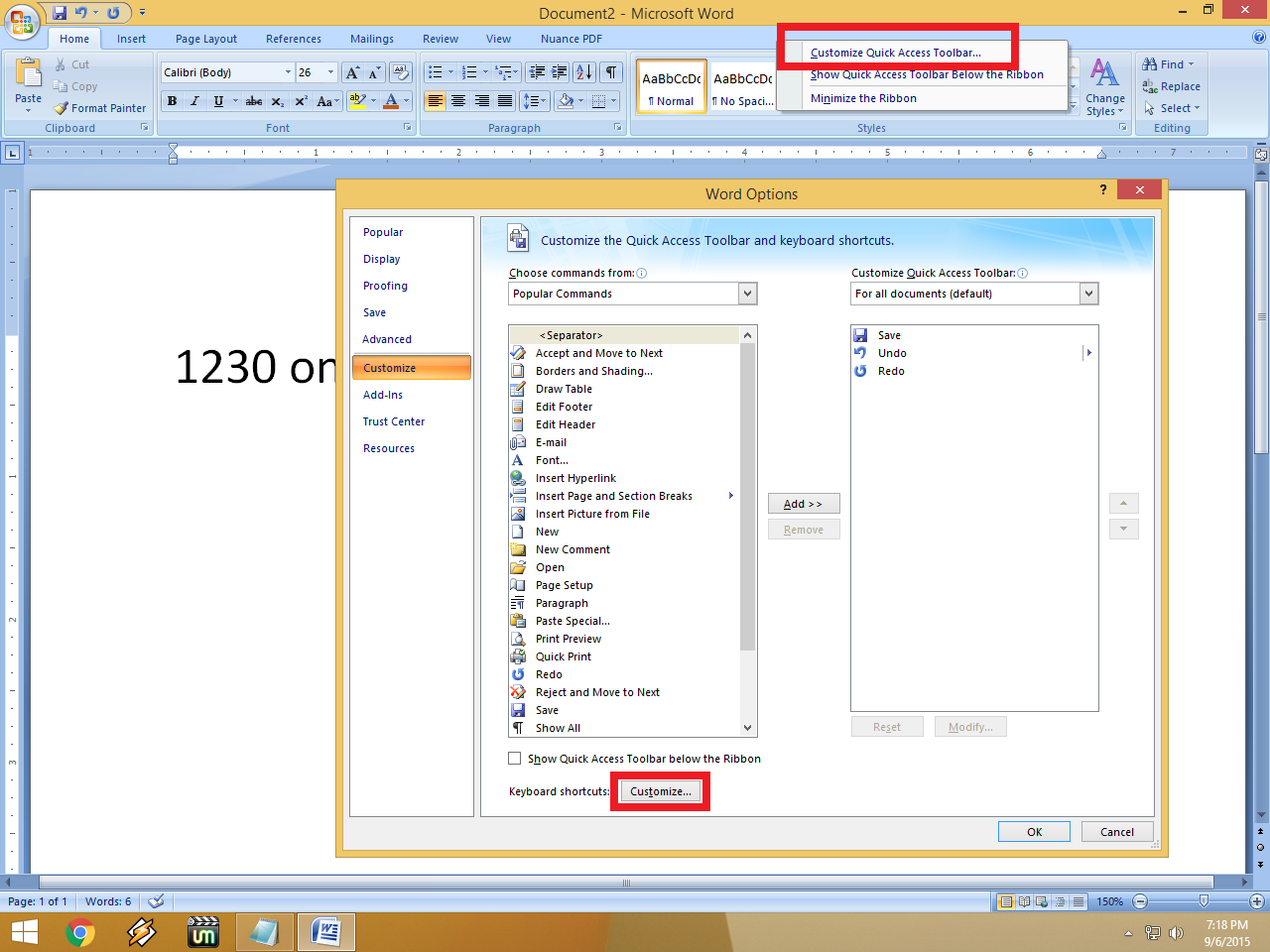
Task: Expand the Select dropdown in Editing
Action: coord(1197,108)
